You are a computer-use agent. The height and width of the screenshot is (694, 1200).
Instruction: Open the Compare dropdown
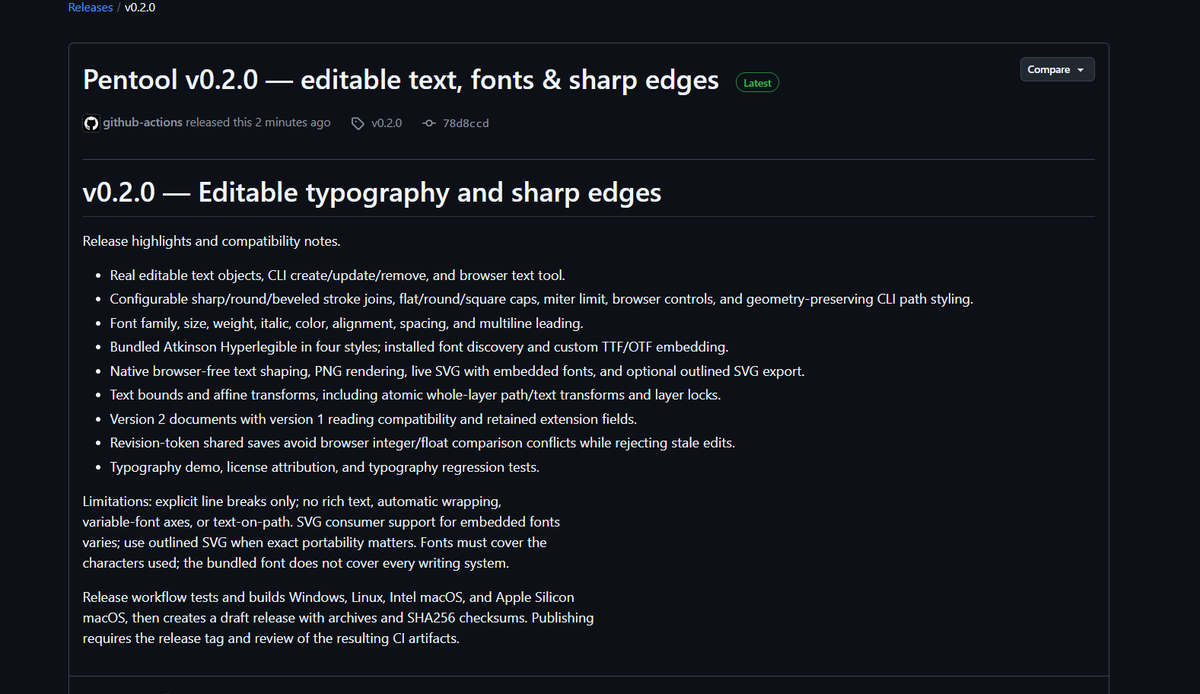pyautogui.click(x=1058, y=69)
